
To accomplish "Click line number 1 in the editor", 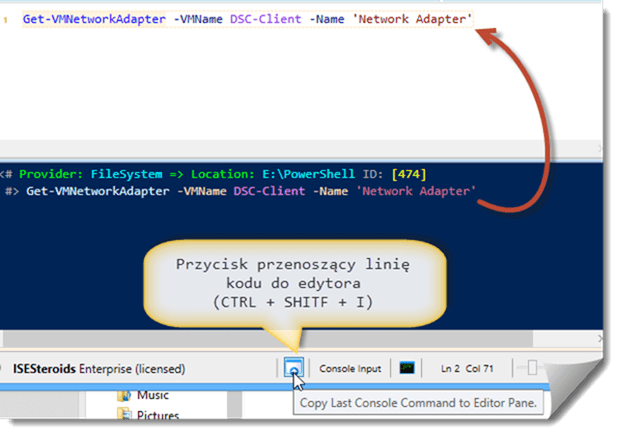I will (x=7, y=20).
